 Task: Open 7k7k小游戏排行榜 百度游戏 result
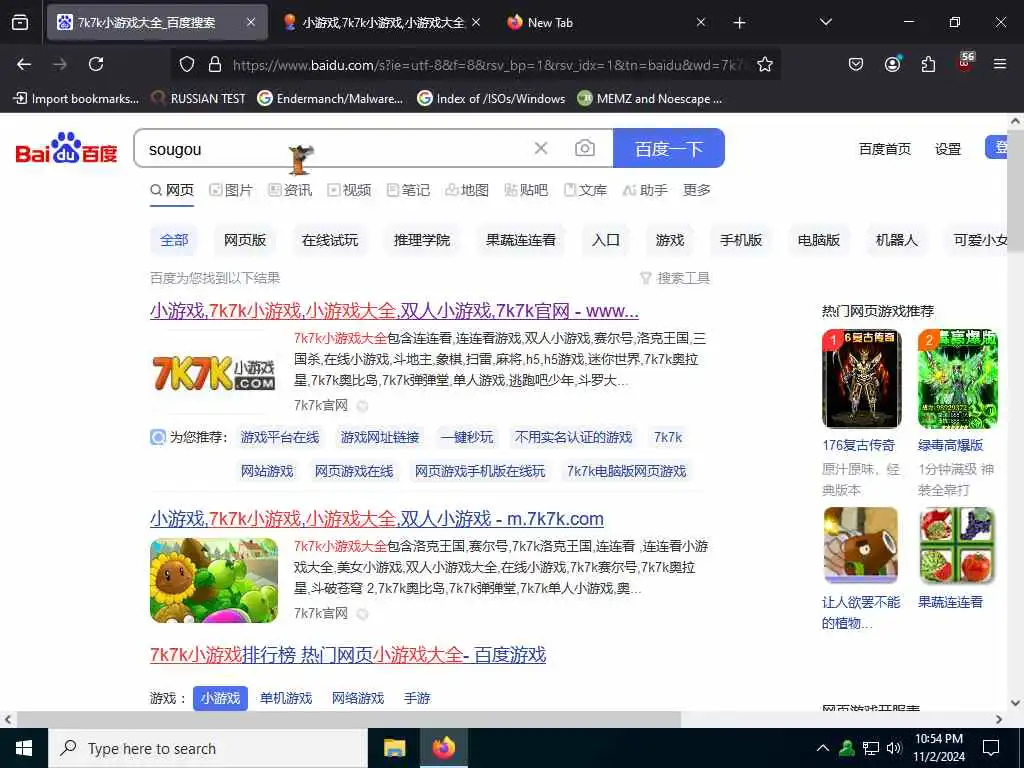pyautogui.click(x=348, y=654)
